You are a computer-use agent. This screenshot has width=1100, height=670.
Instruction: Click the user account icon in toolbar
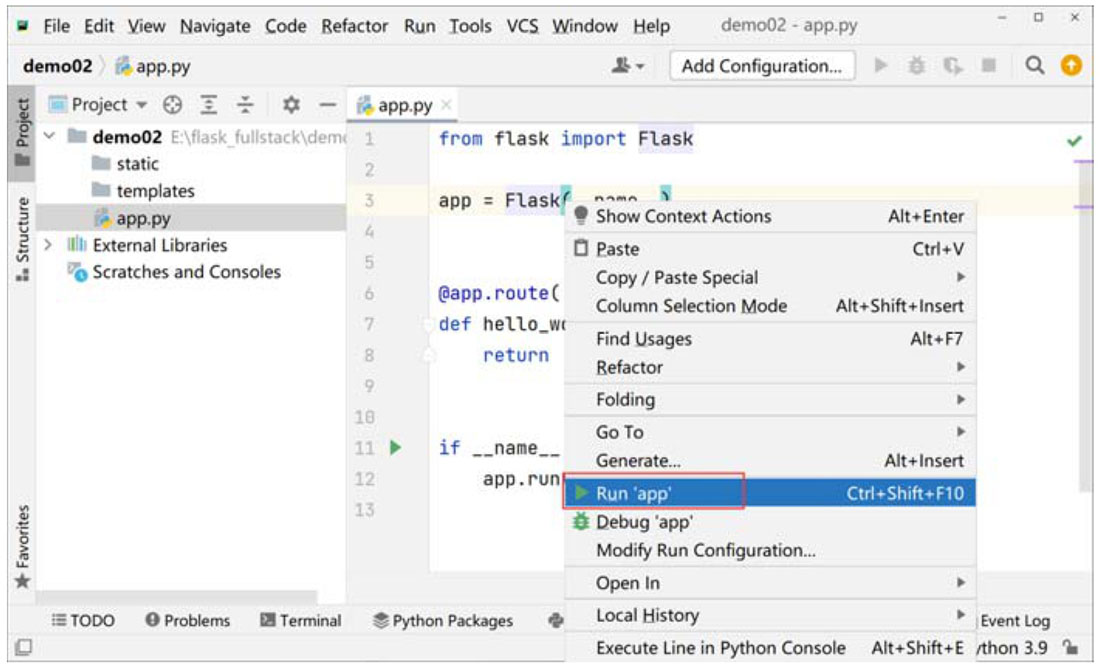628,66
